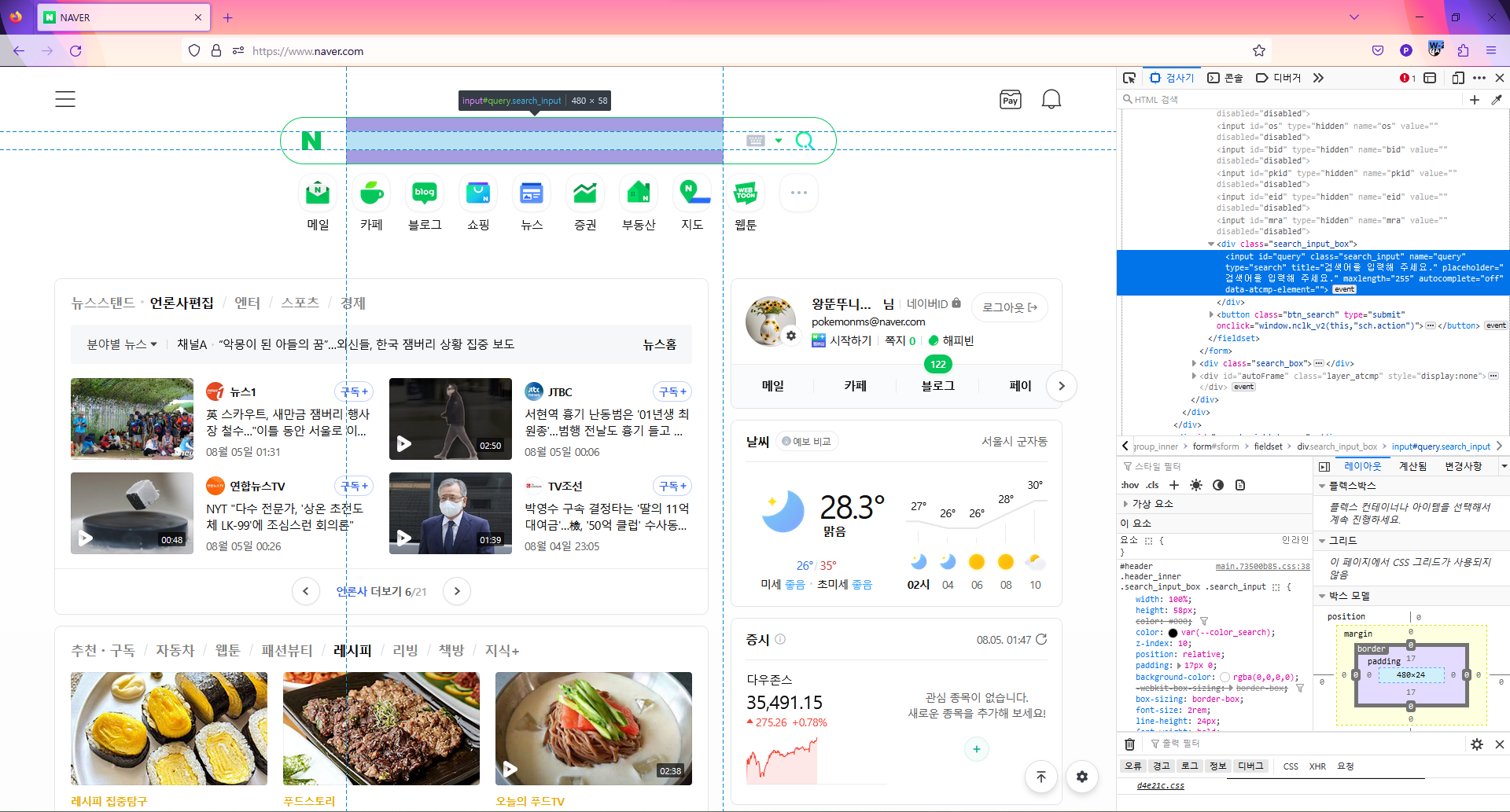
Task: Switch to the 디버거 (Debugger) tab
Action: pos(1279,78)
